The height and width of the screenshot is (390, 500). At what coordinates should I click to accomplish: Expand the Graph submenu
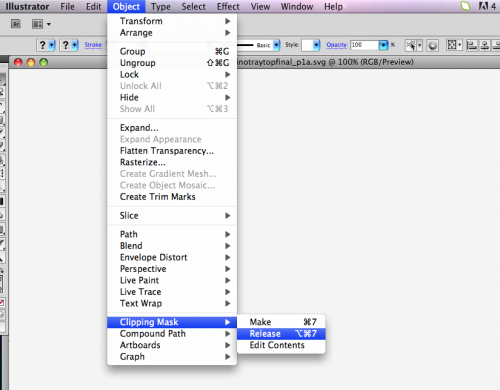click(x=172, y=357)
